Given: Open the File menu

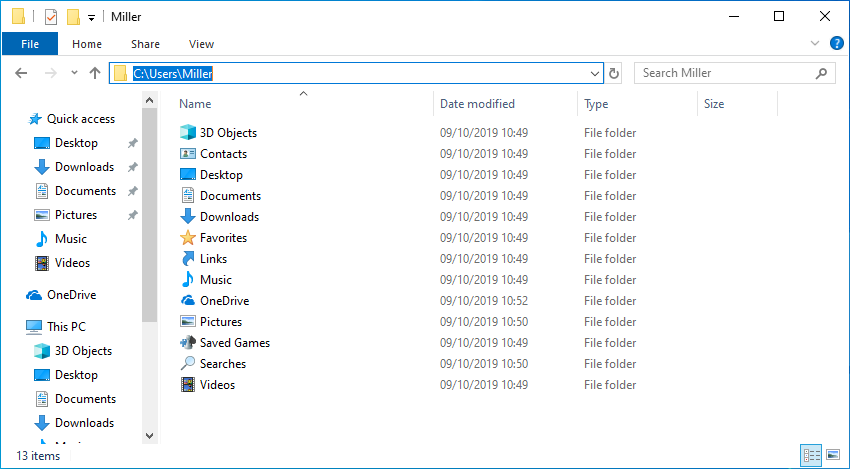Looking at the screenshot, I should [30, 44].
